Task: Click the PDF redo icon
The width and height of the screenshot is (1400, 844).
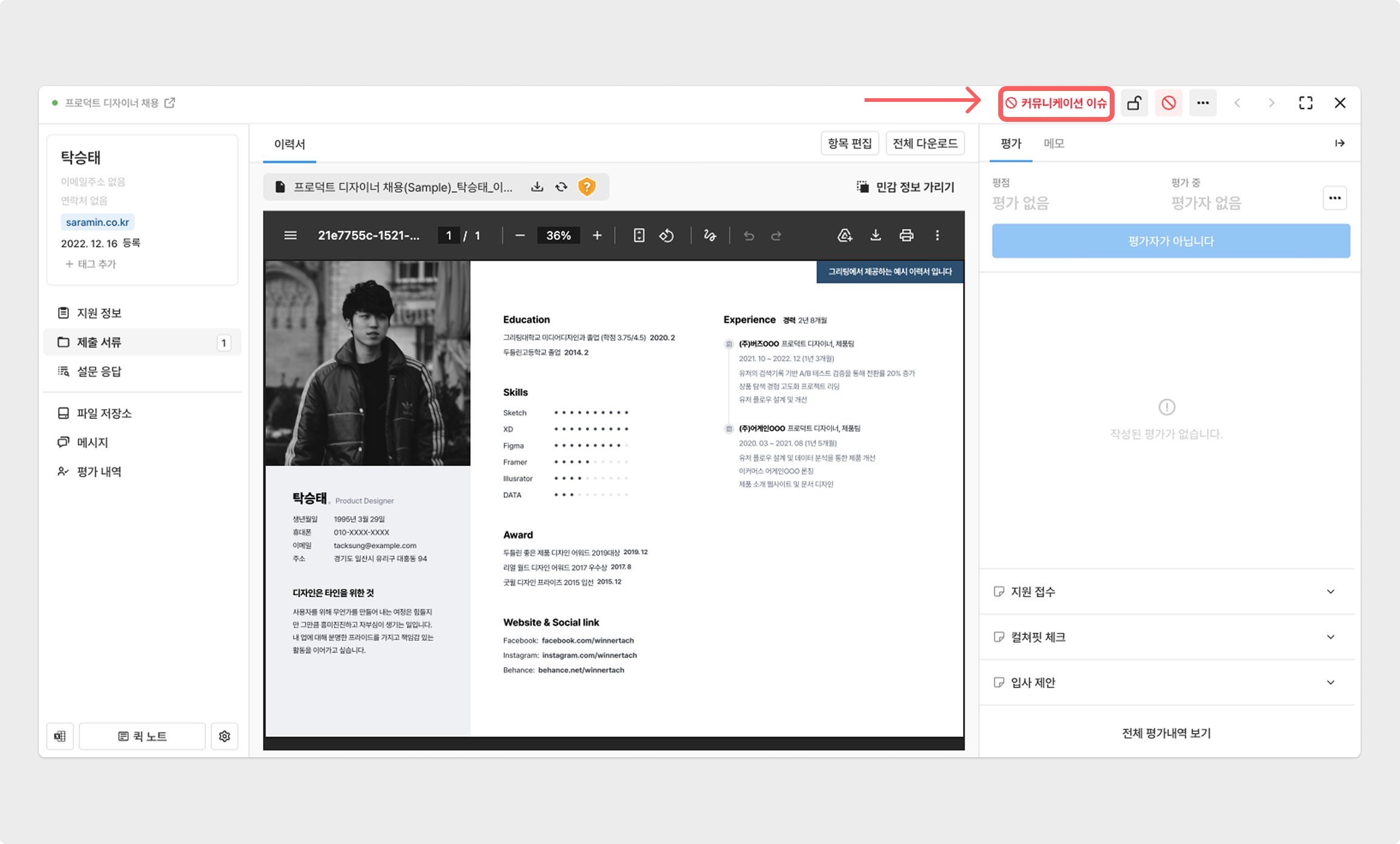Action: pyautogui.click(x=776, y=235)
